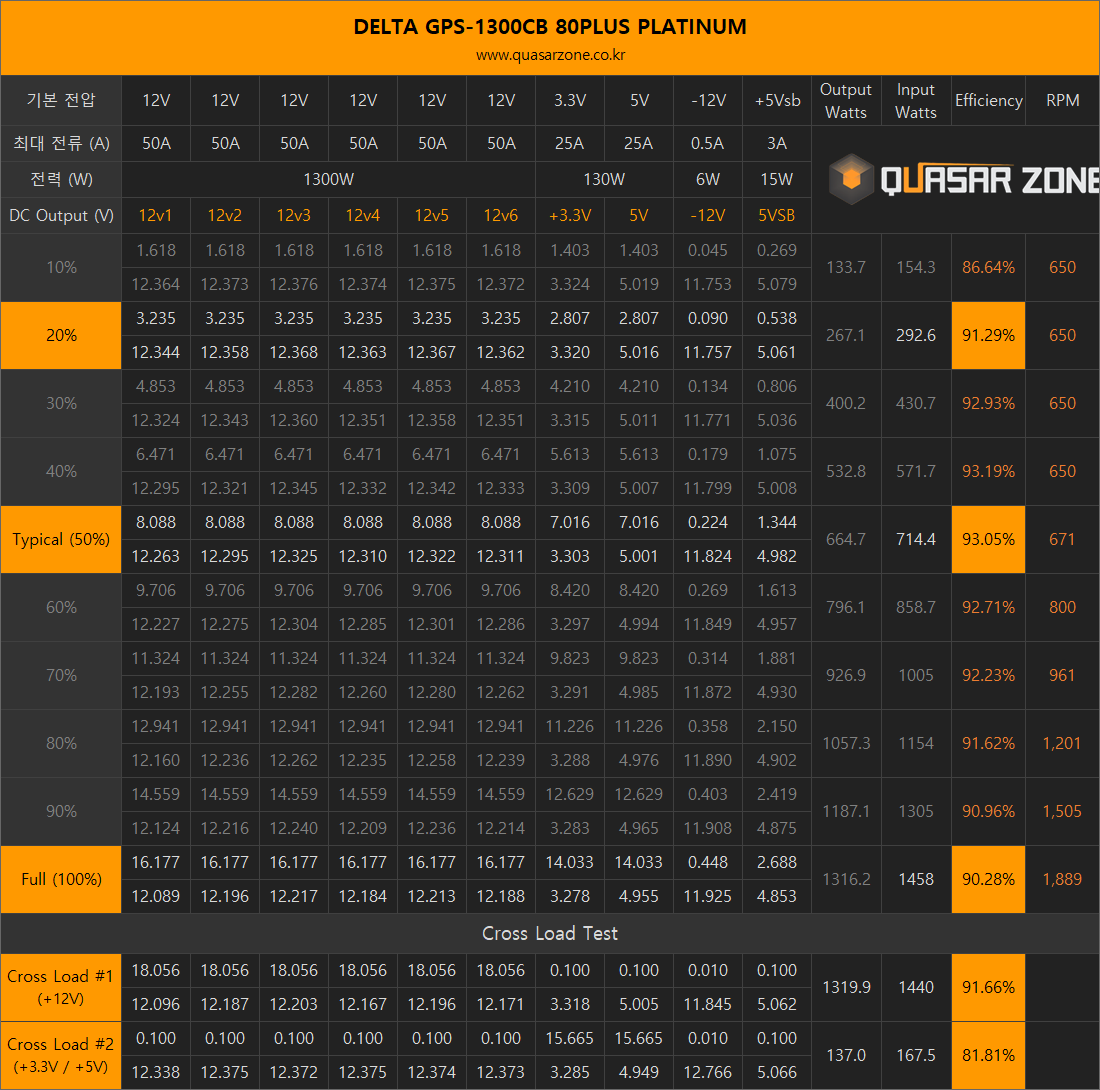Screen dimensions: 1100x1090
Task: Click the 12v1 DC output header
Action: point(156,215)
